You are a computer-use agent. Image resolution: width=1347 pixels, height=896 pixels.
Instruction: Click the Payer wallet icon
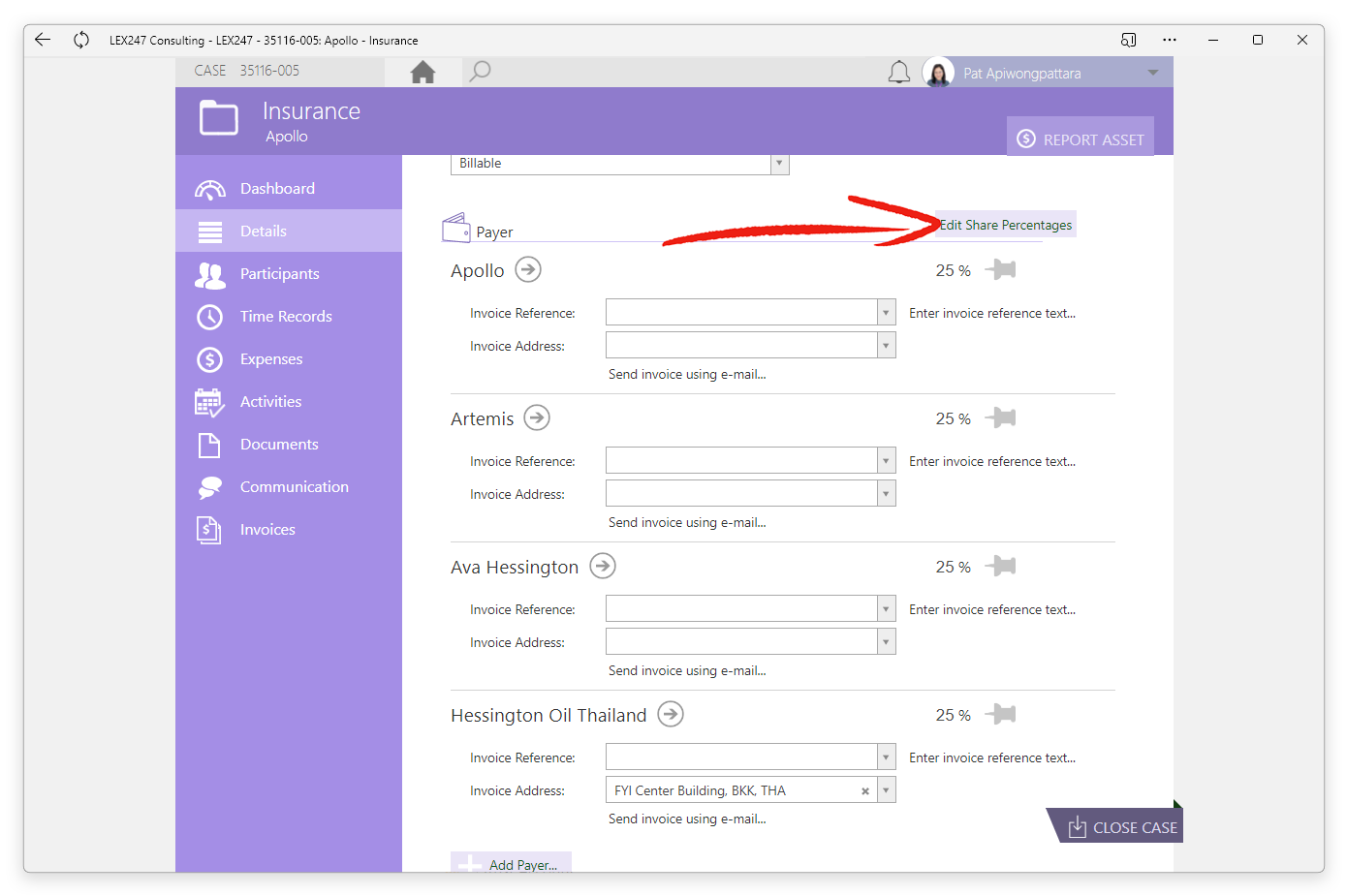coord(456,228)
